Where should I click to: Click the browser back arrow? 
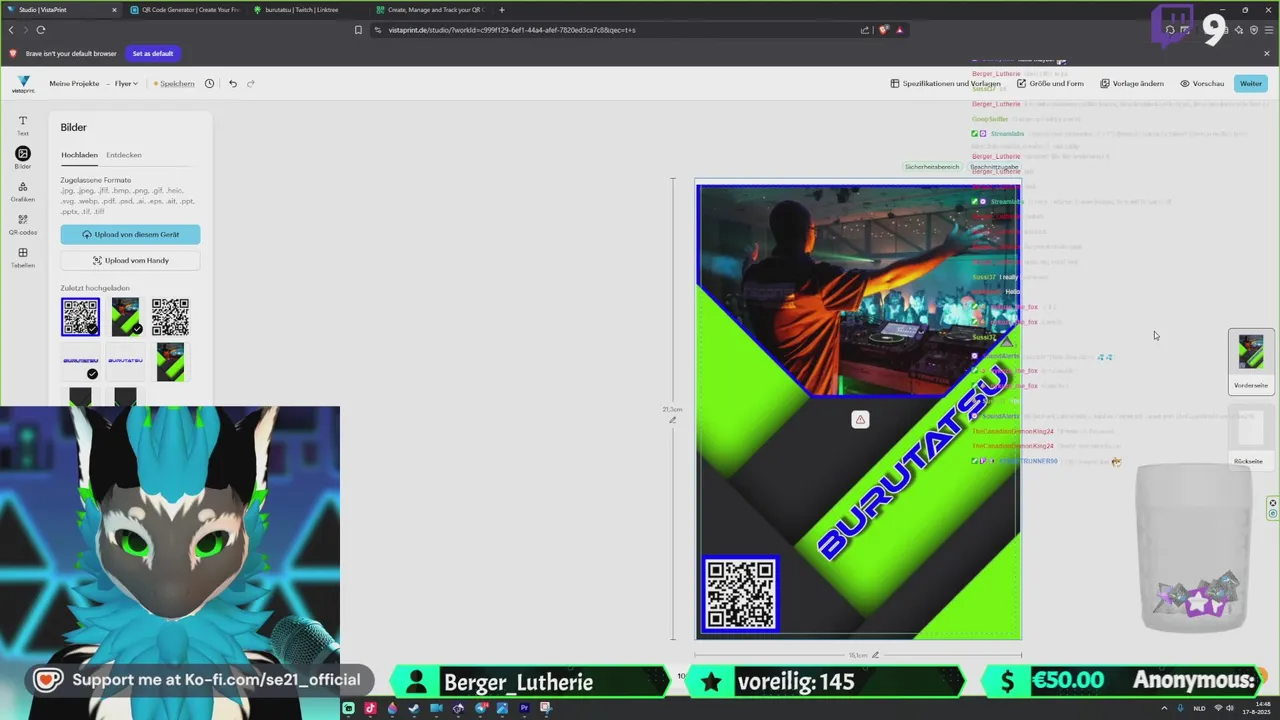click(11, 30)
